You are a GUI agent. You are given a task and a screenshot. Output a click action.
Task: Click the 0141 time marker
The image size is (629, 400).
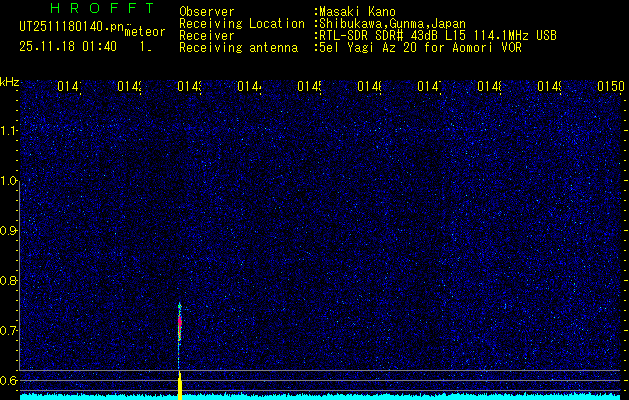69,86
